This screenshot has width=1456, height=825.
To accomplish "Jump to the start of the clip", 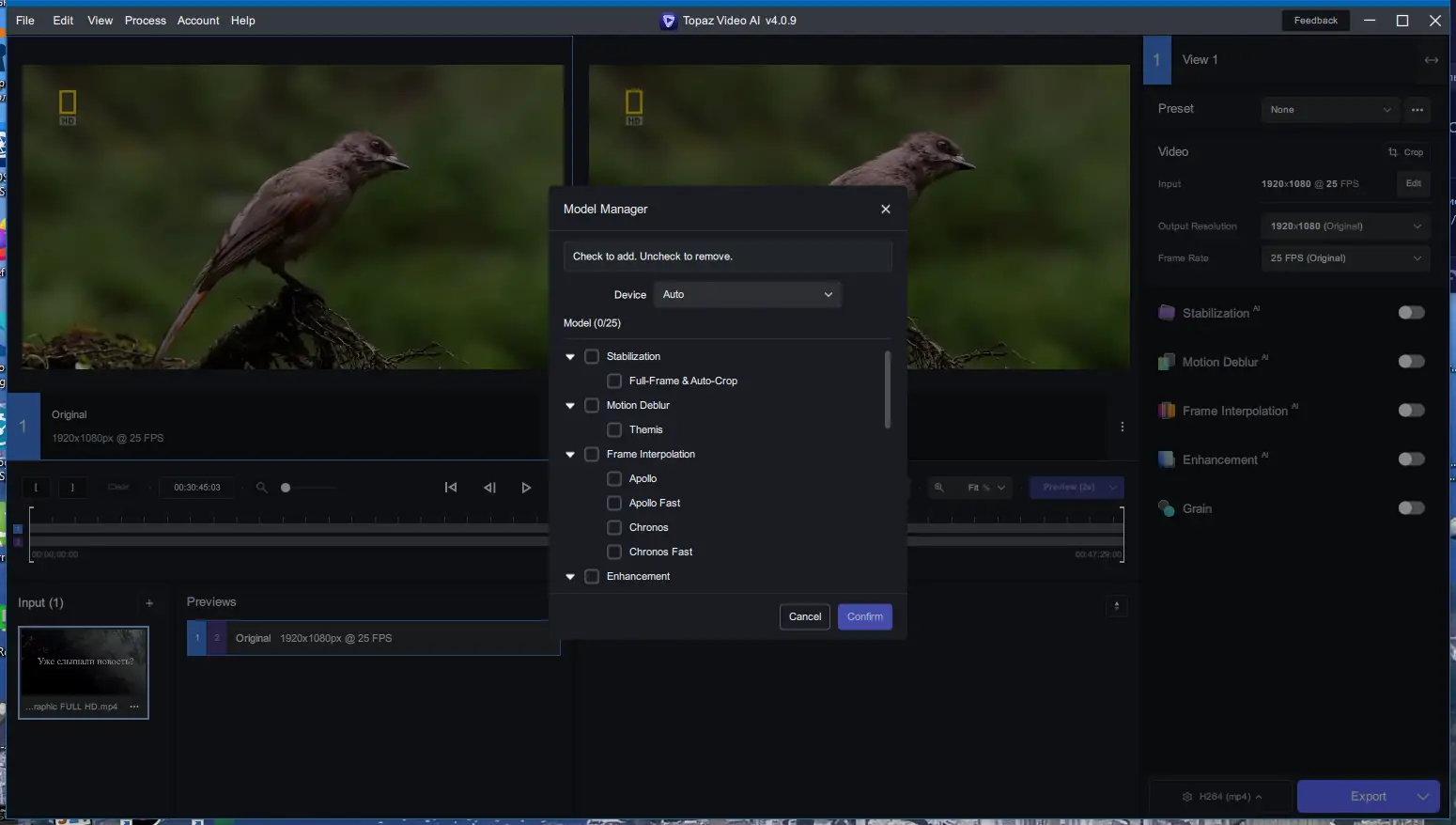I will [x=451, y=488].
